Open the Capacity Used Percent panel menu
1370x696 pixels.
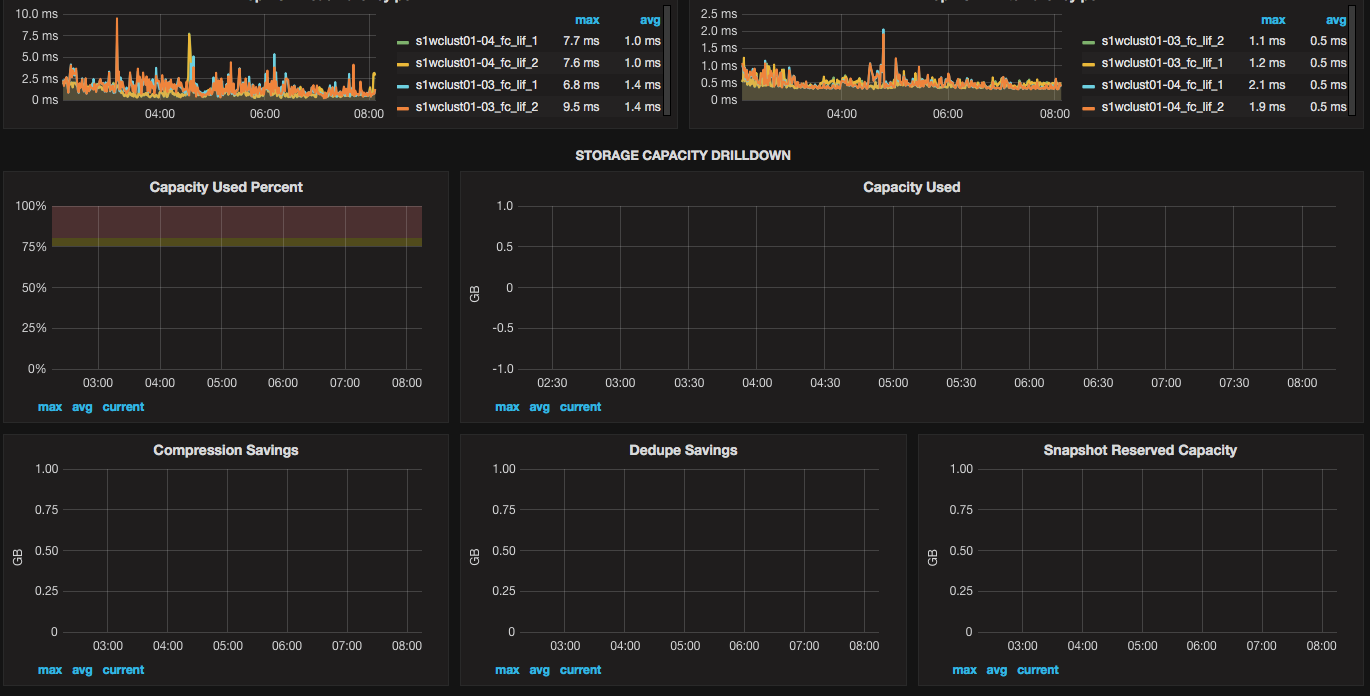(226, 187)
